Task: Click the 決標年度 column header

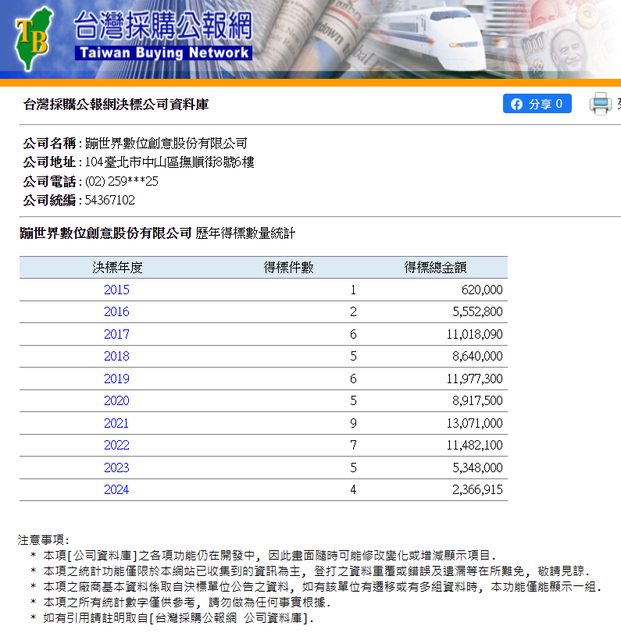Action: 117,267
